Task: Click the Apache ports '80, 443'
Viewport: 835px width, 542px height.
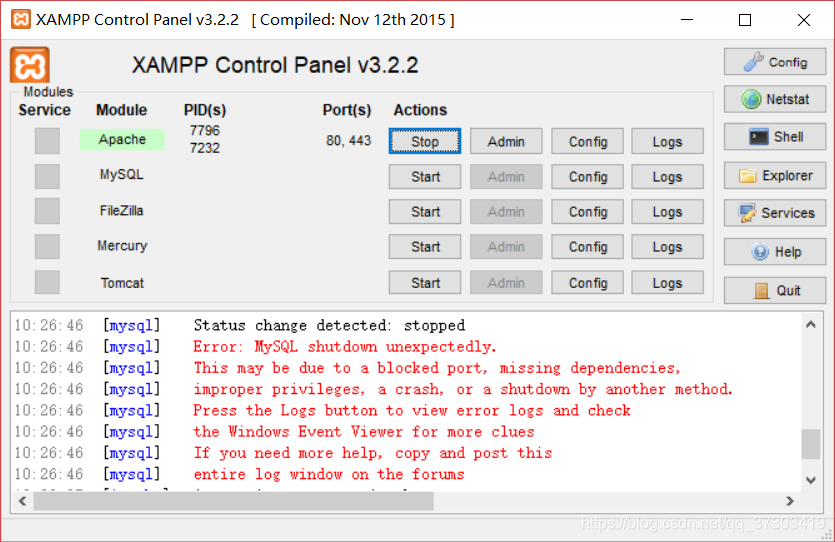Action: [x=348, y=141]
